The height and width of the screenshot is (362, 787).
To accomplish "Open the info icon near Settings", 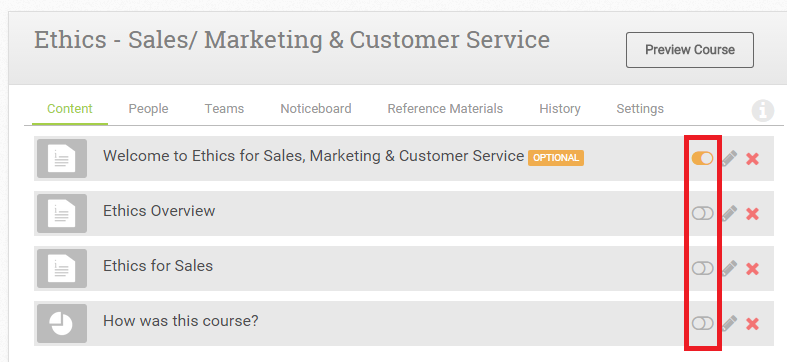I will tap(762, 110).
